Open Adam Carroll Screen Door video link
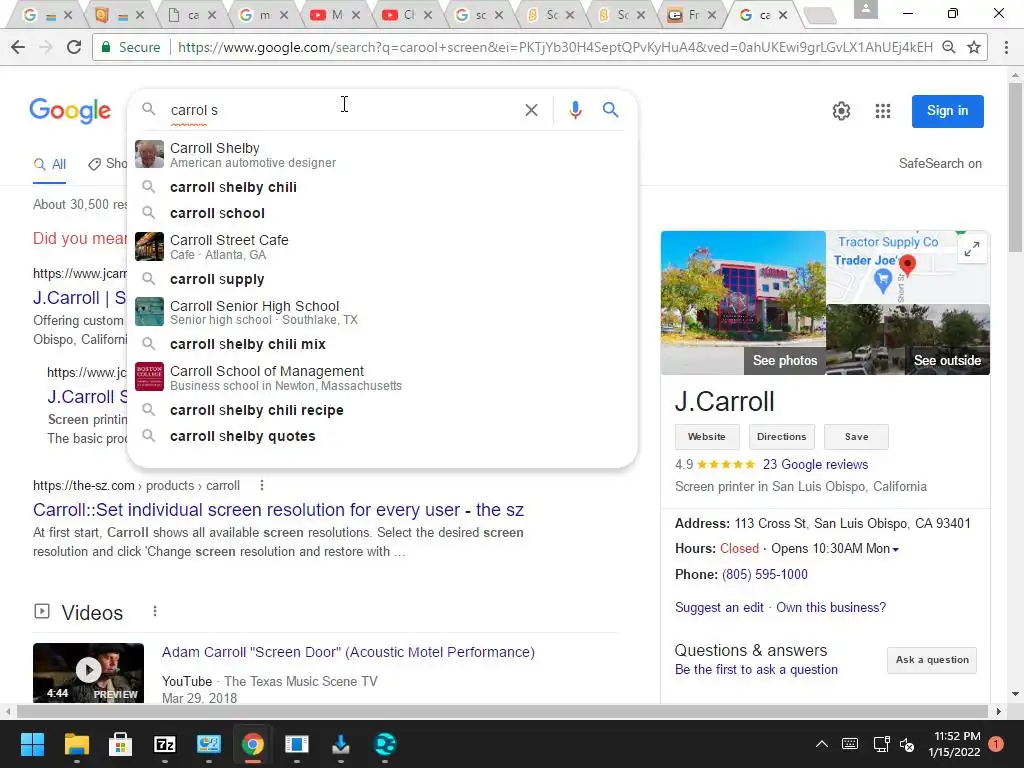The image size is (1024, 768). point(348,652)
